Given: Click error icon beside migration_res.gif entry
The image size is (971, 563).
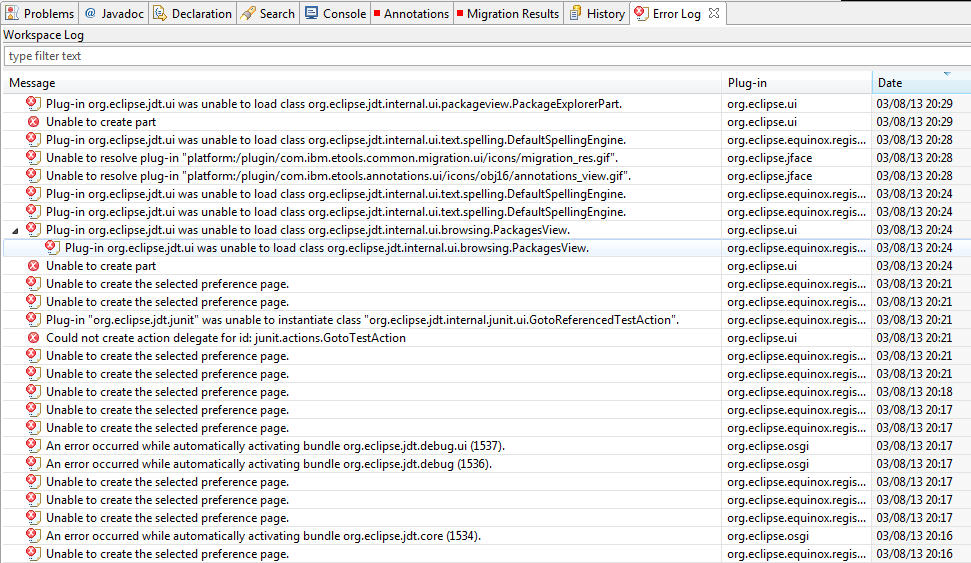Looking at the screenshot, I should [x=33, y=157].
